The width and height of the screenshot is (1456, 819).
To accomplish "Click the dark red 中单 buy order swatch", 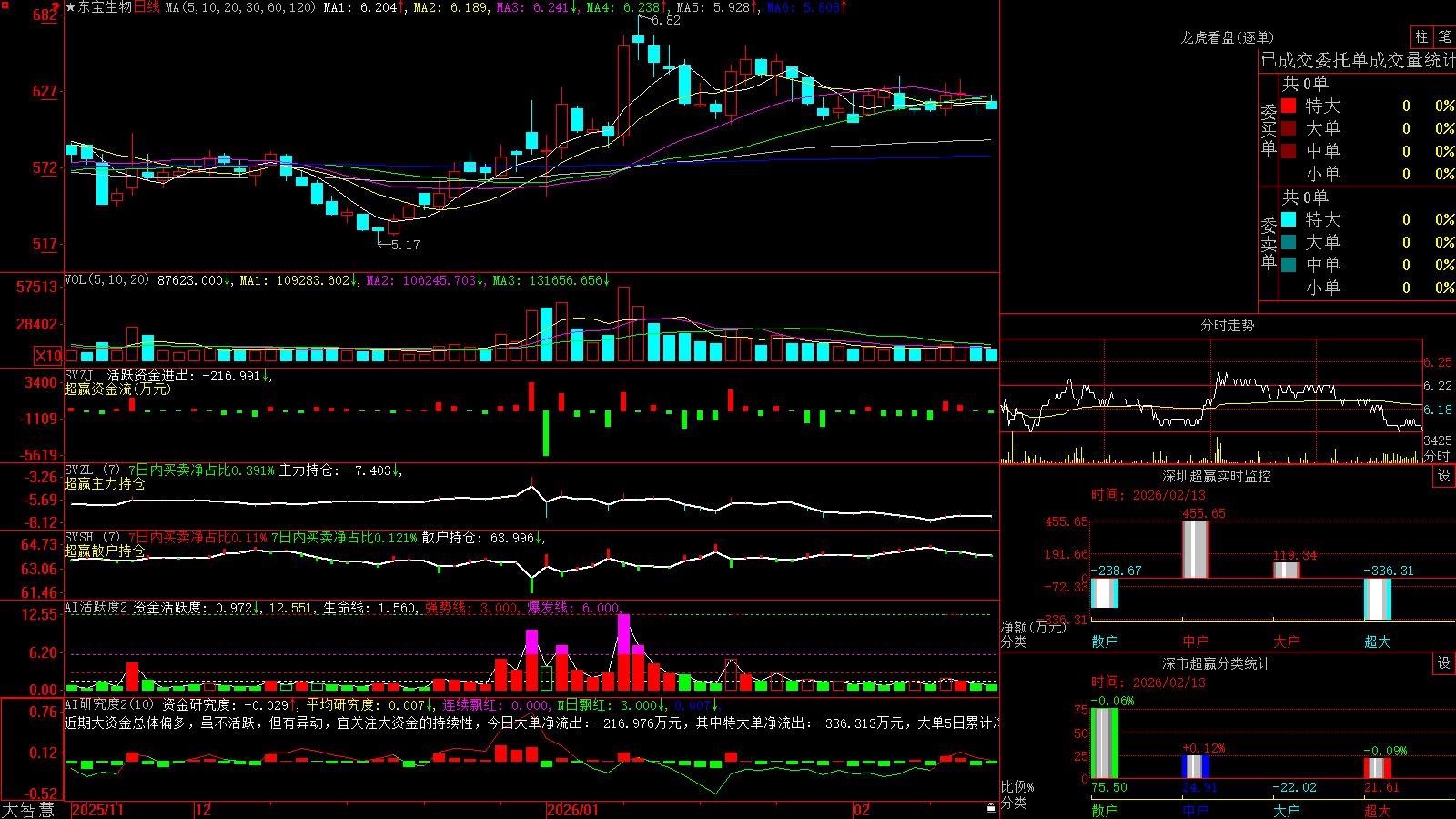I will (x=1289, y=151).
